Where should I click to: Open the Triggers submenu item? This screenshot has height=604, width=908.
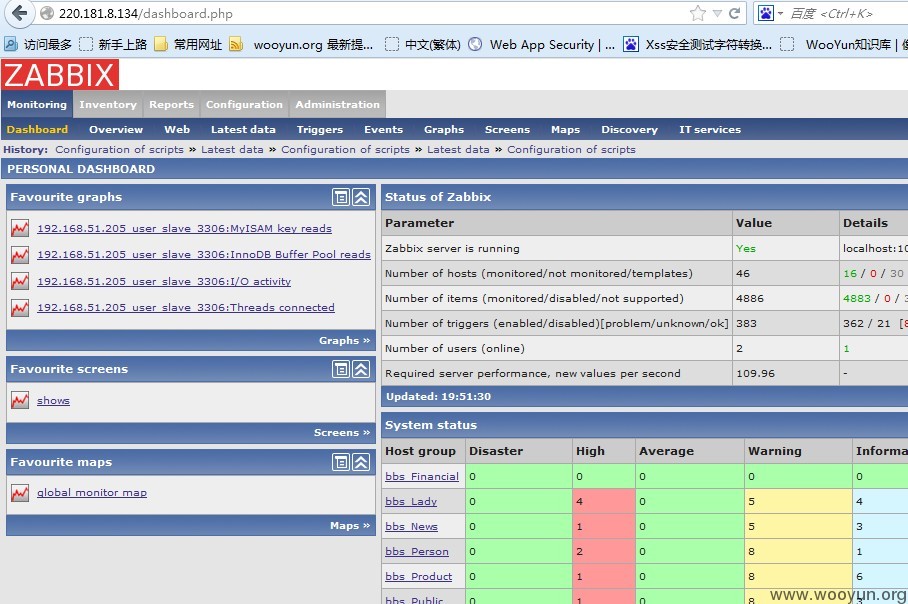[320, 130]
